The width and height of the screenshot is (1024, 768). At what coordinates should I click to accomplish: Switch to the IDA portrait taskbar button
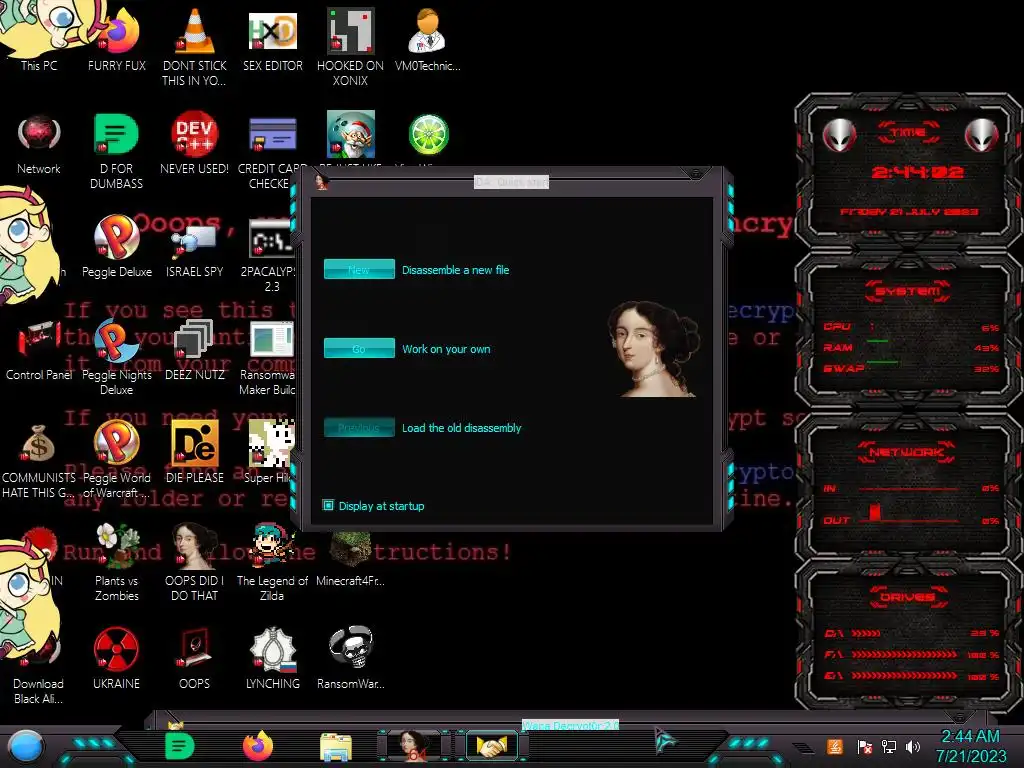(x=413, y=746)
